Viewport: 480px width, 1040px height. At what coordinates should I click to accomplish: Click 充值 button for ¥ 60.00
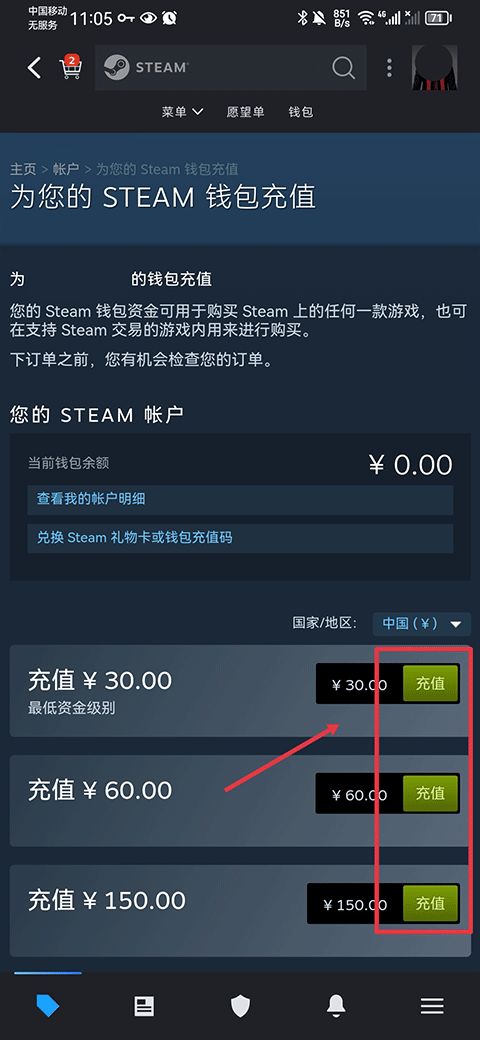click(x=430, y=794)
